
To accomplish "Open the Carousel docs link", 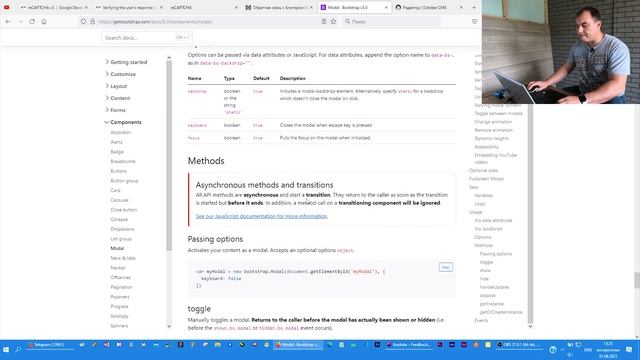I will click(119, 200).
